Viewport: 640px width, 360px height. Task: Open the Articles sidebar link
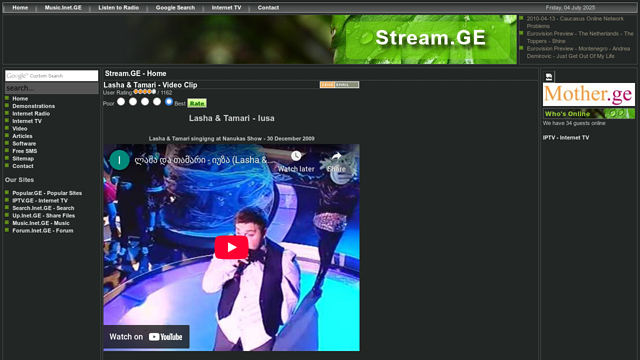coord(22,136)
